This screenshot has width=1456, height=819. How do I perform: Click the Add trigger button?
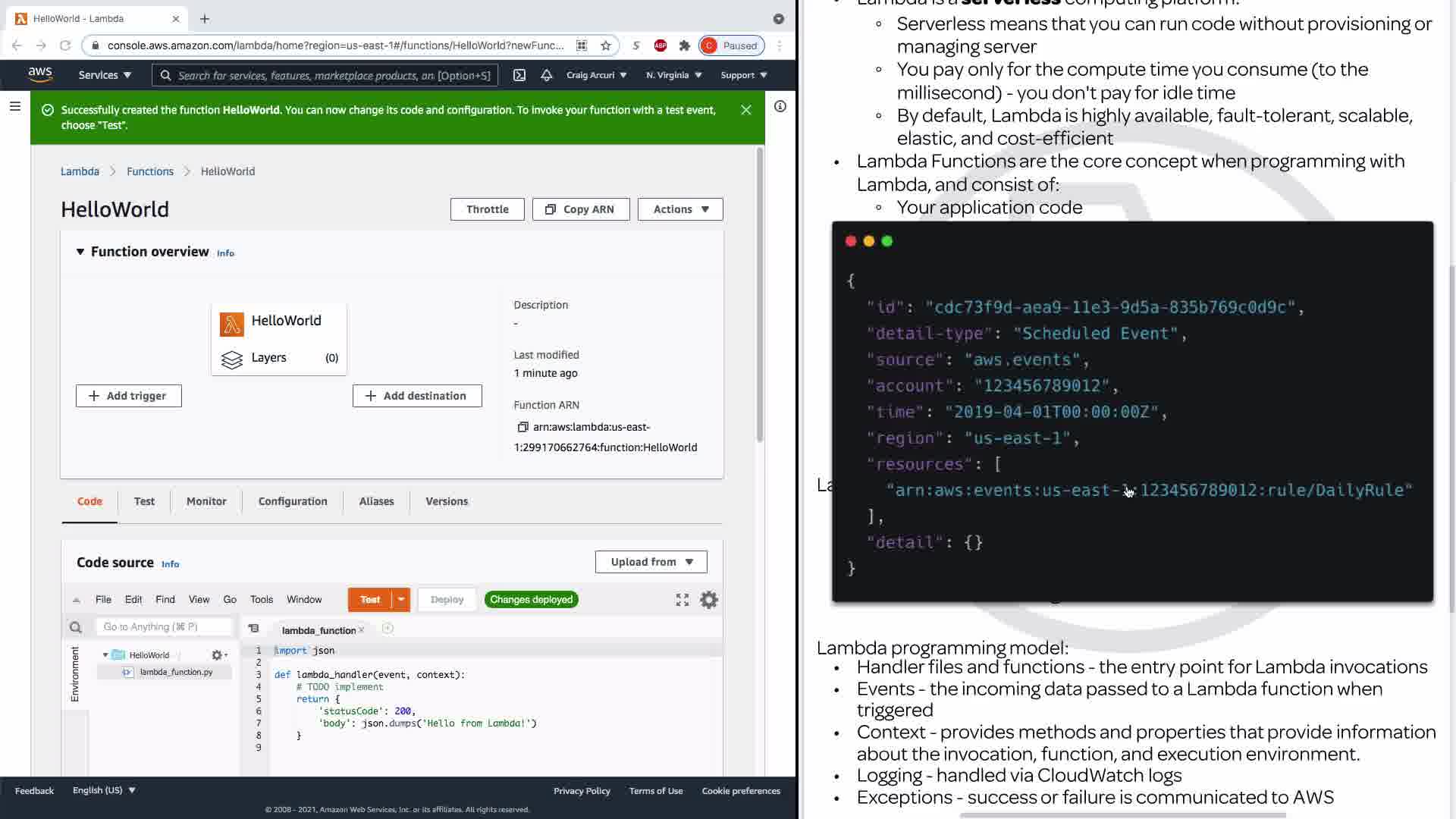pos(129,396)
